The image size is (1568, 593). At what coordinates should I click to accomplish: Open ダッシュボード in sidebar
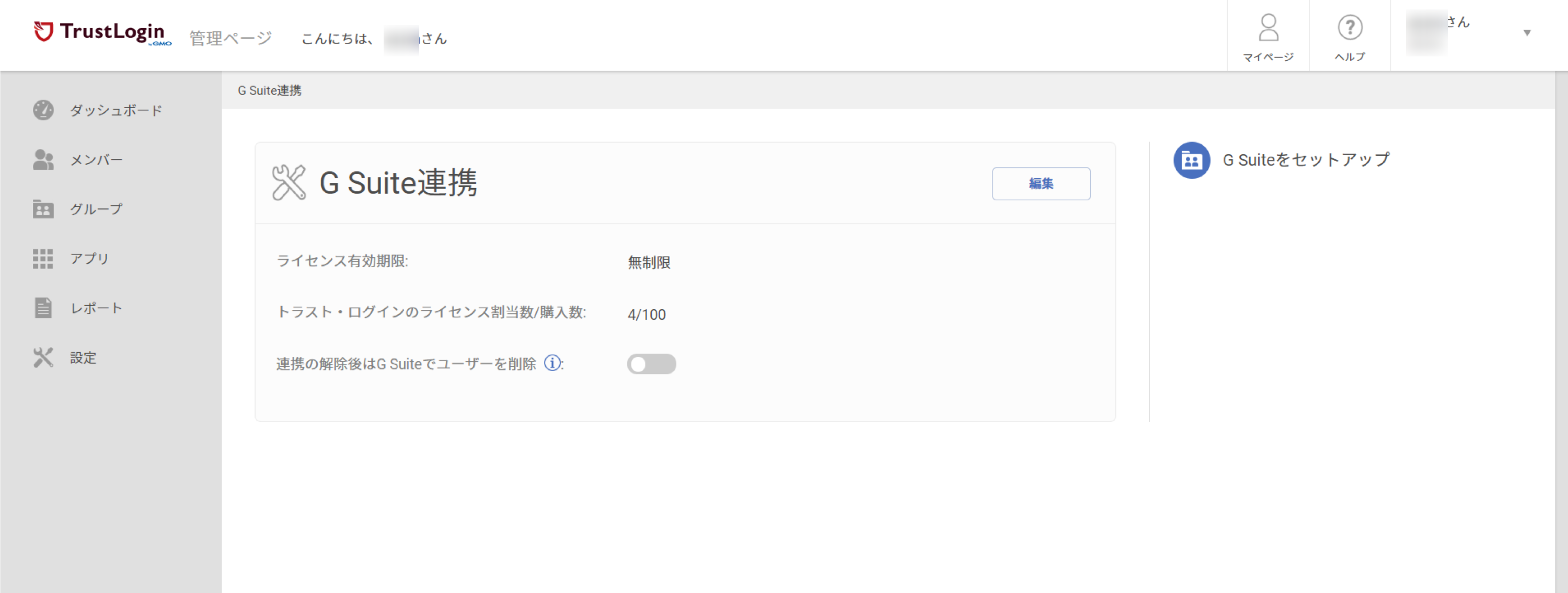click(116, 111)
